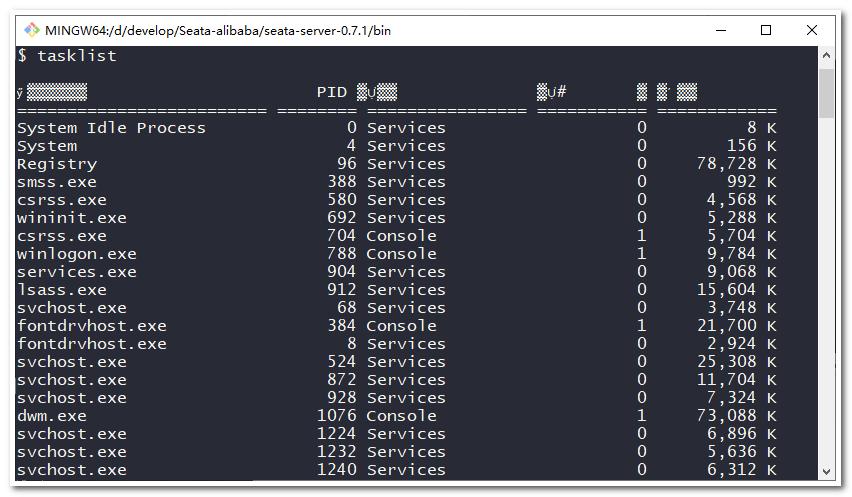Click PID 524 of svchost.exe
This screenshot has height=497, width=852.
point(342,362)
